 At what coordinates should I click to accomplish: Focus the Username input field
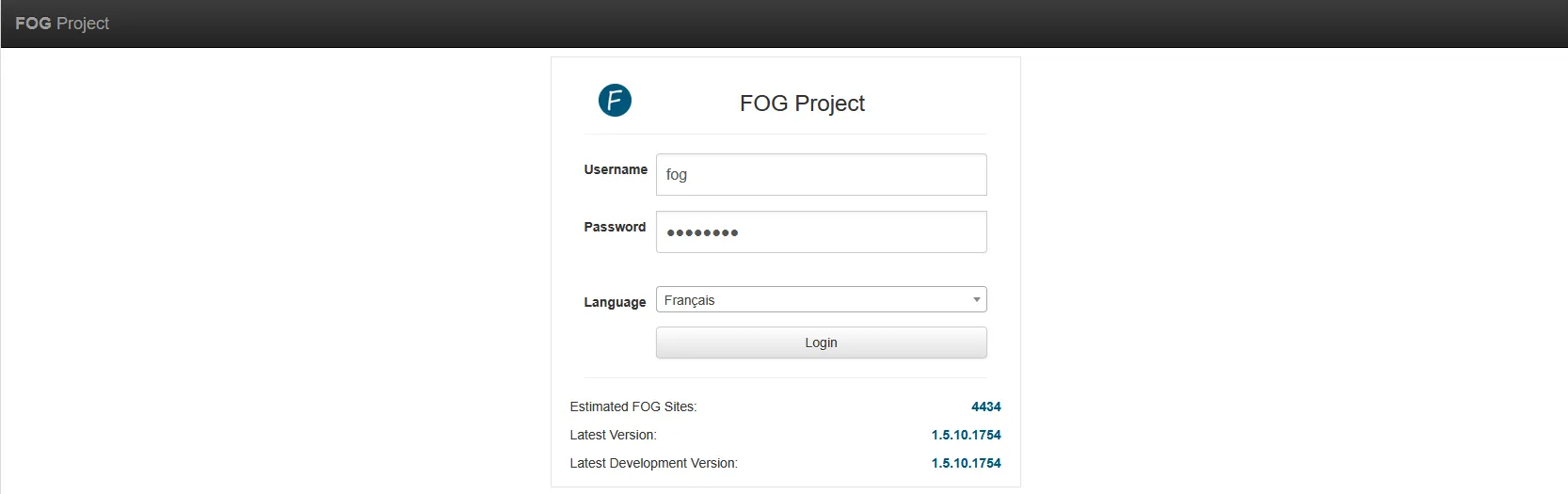coord(821,175)
